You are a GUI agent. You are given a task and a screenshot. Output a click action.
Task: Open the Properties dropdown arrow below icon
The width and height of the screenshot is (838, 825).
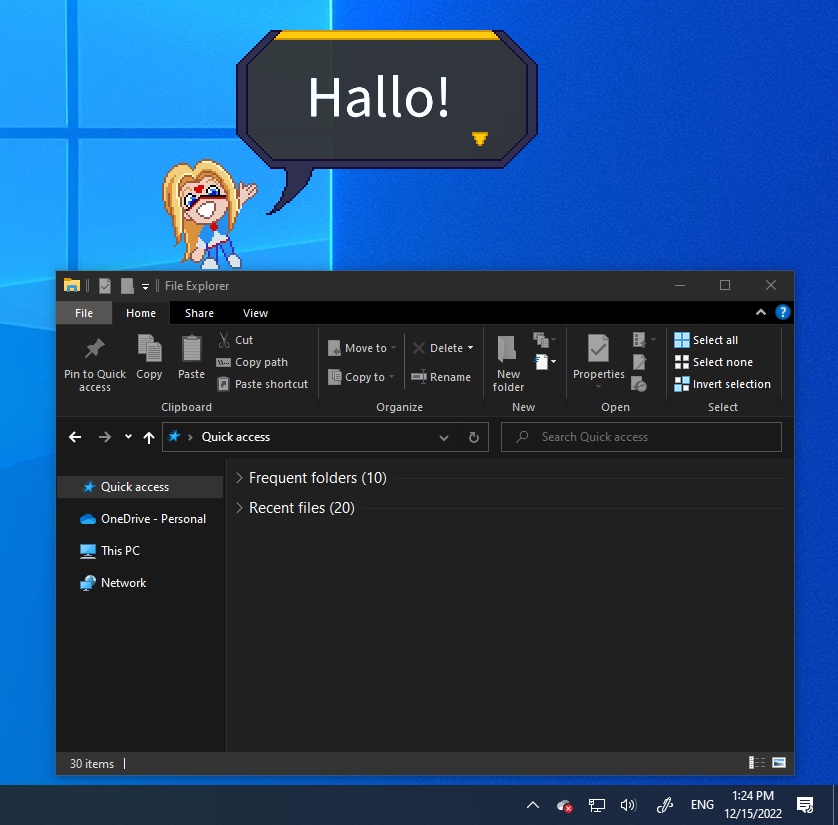pyautogui.click(x=599, y=387)
